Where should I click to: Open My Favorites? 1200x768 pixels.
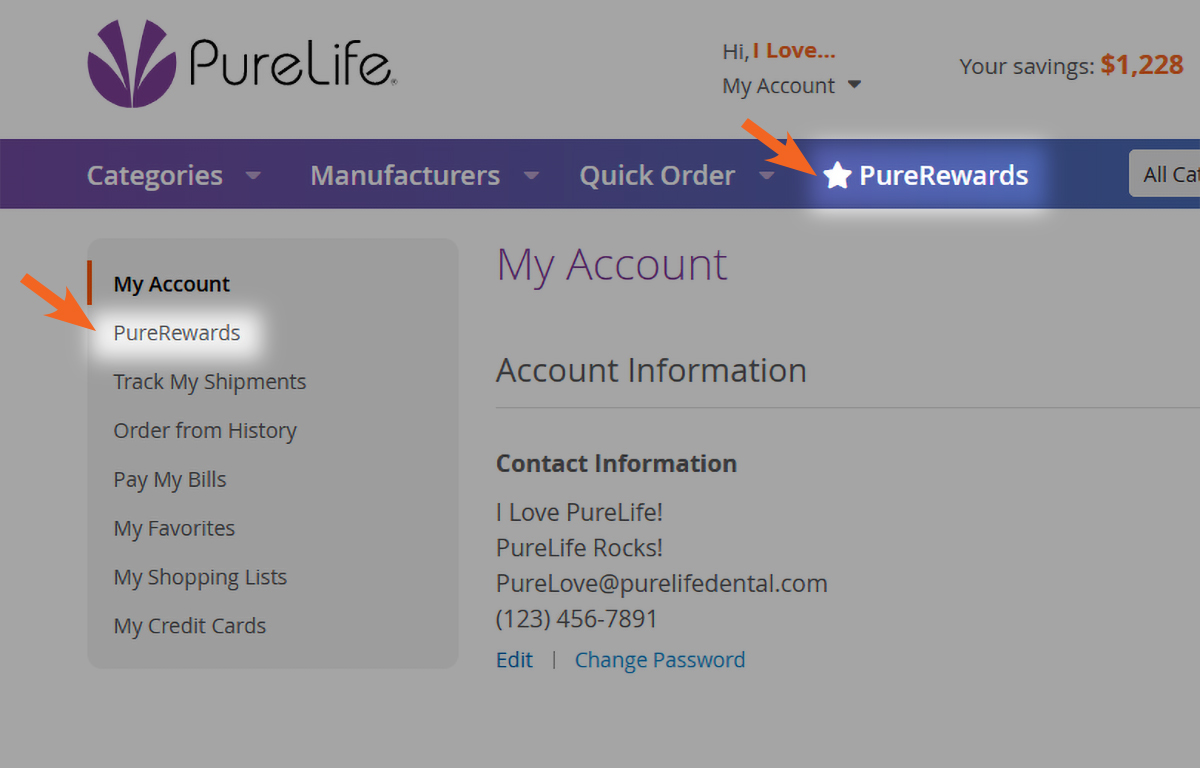[174, 528]
